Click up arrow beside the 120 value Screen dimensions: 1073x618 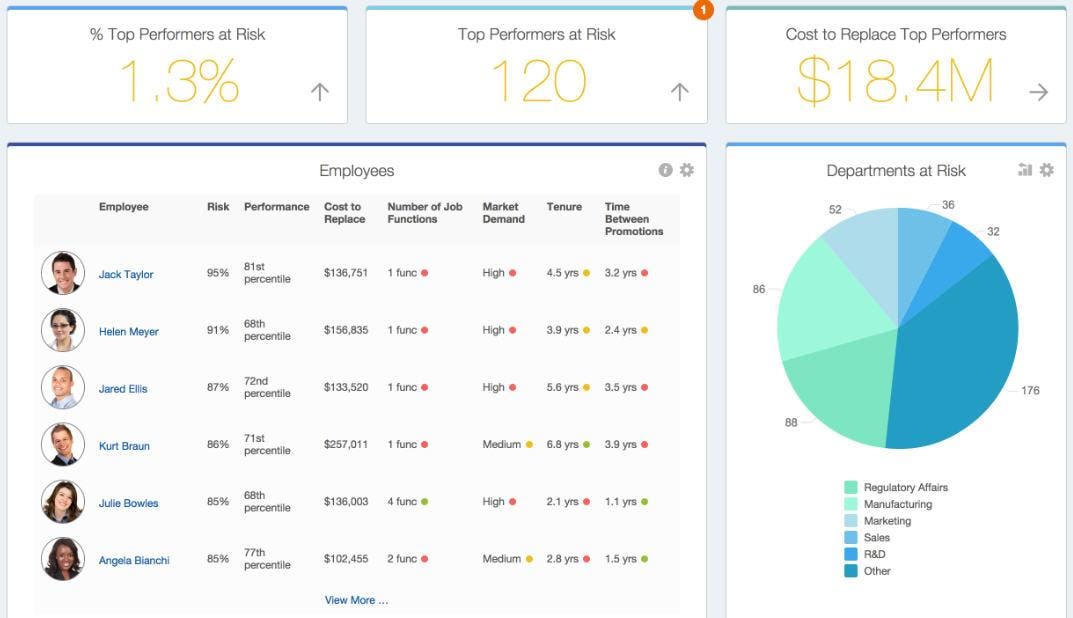tap(680, 92)
